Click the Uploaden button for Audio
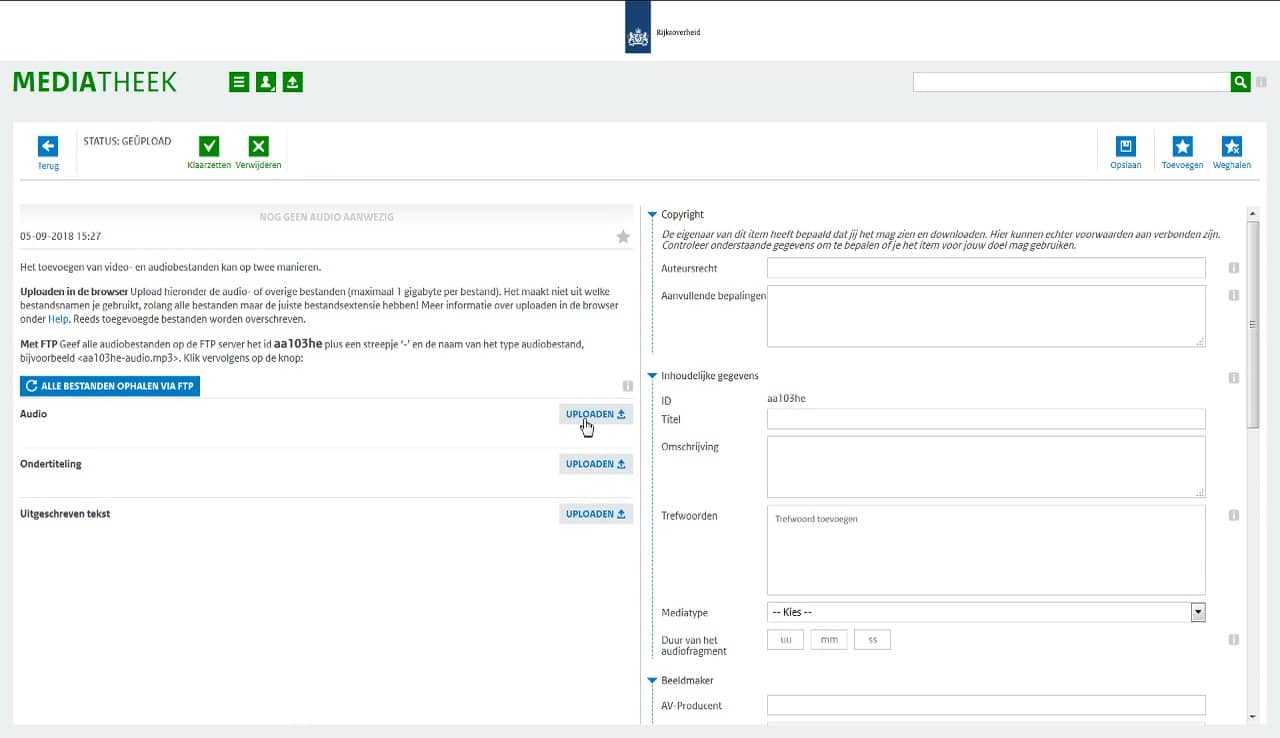 pos(595,414)
